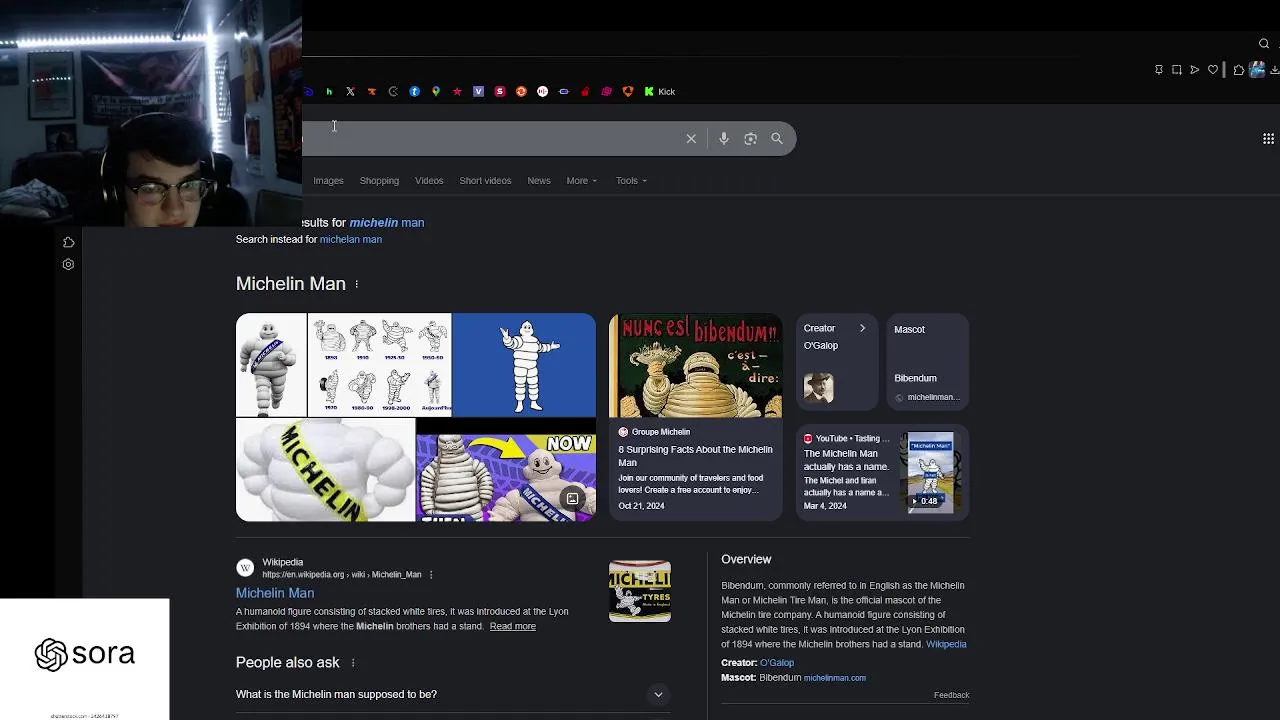Switch to the Videos tab

tap(429, 181)
